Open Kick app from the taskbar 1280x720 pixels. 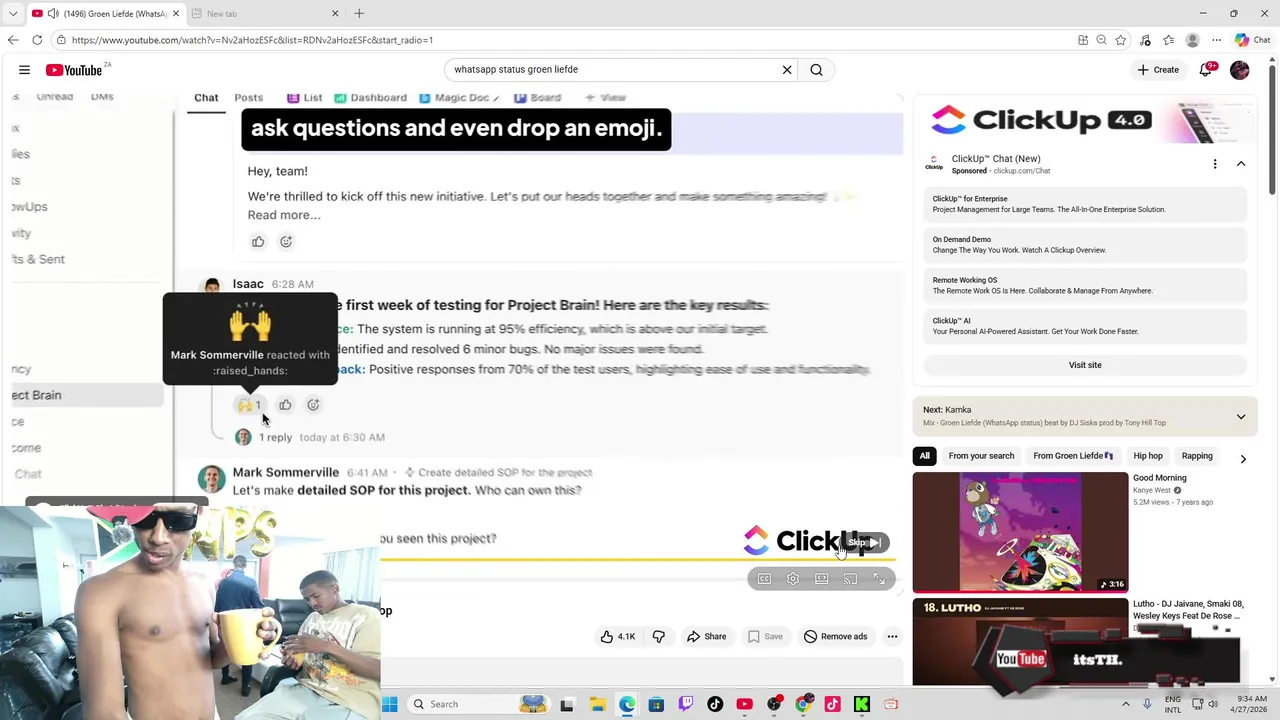coord(862,704)
